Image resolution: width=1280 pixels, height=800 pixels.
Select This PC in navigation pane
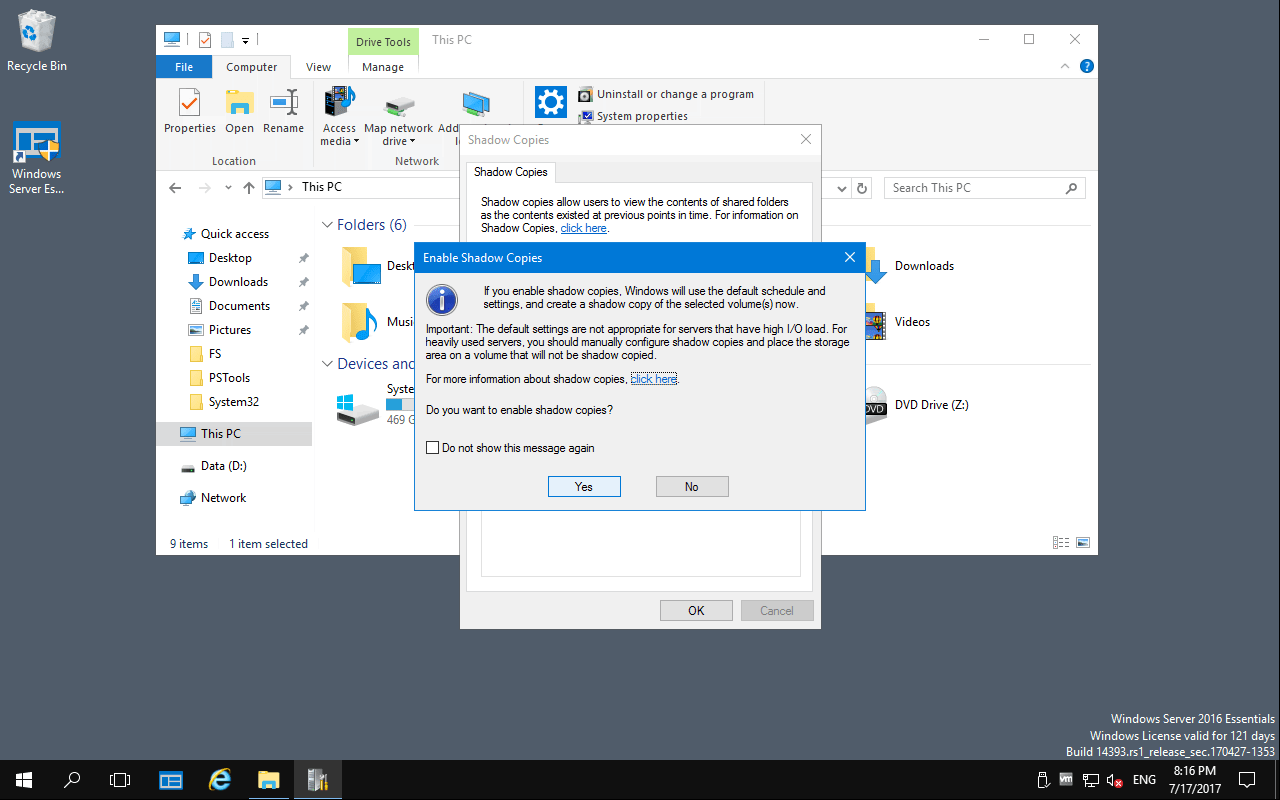click(234, 434)
